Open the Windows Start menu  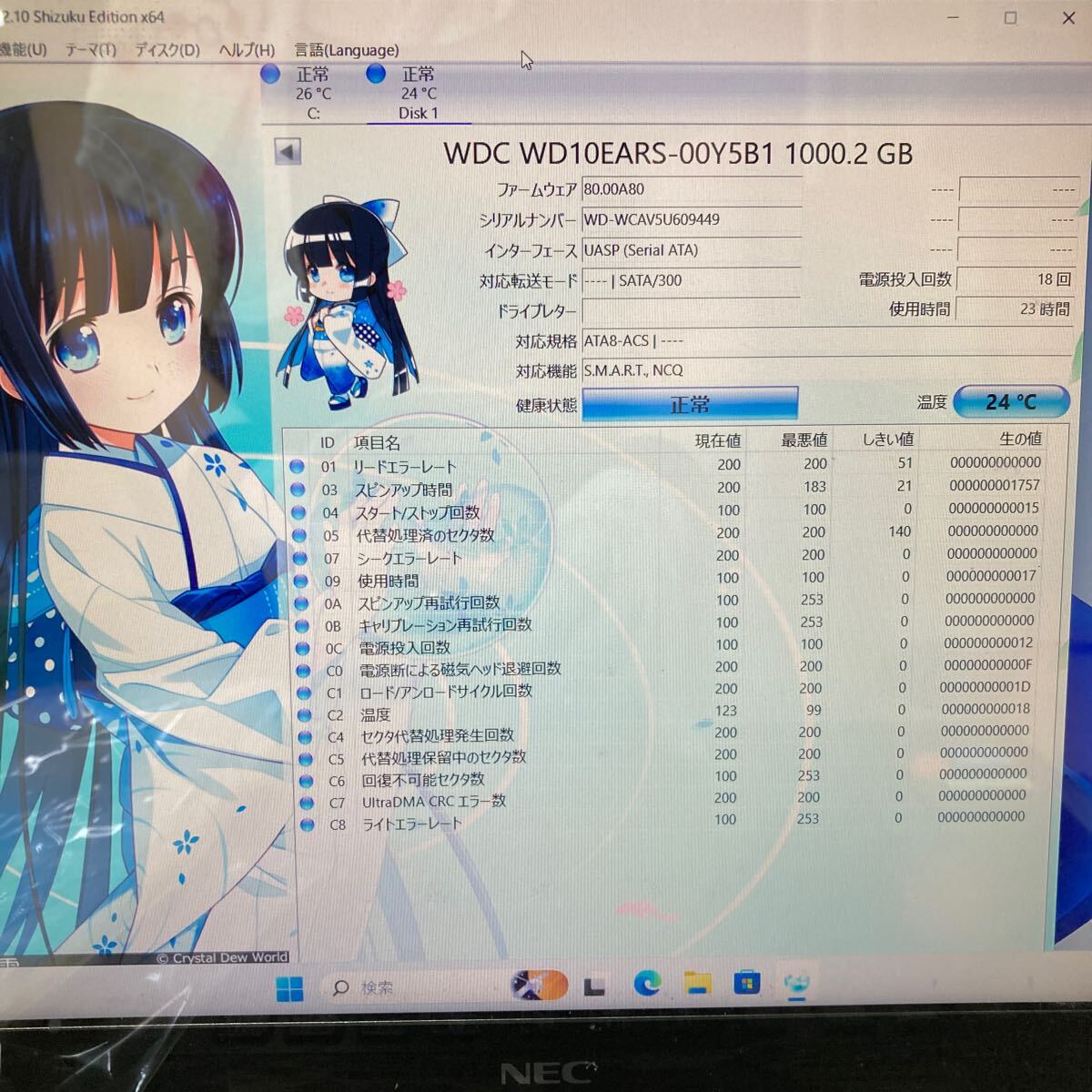tap(289, 988)
